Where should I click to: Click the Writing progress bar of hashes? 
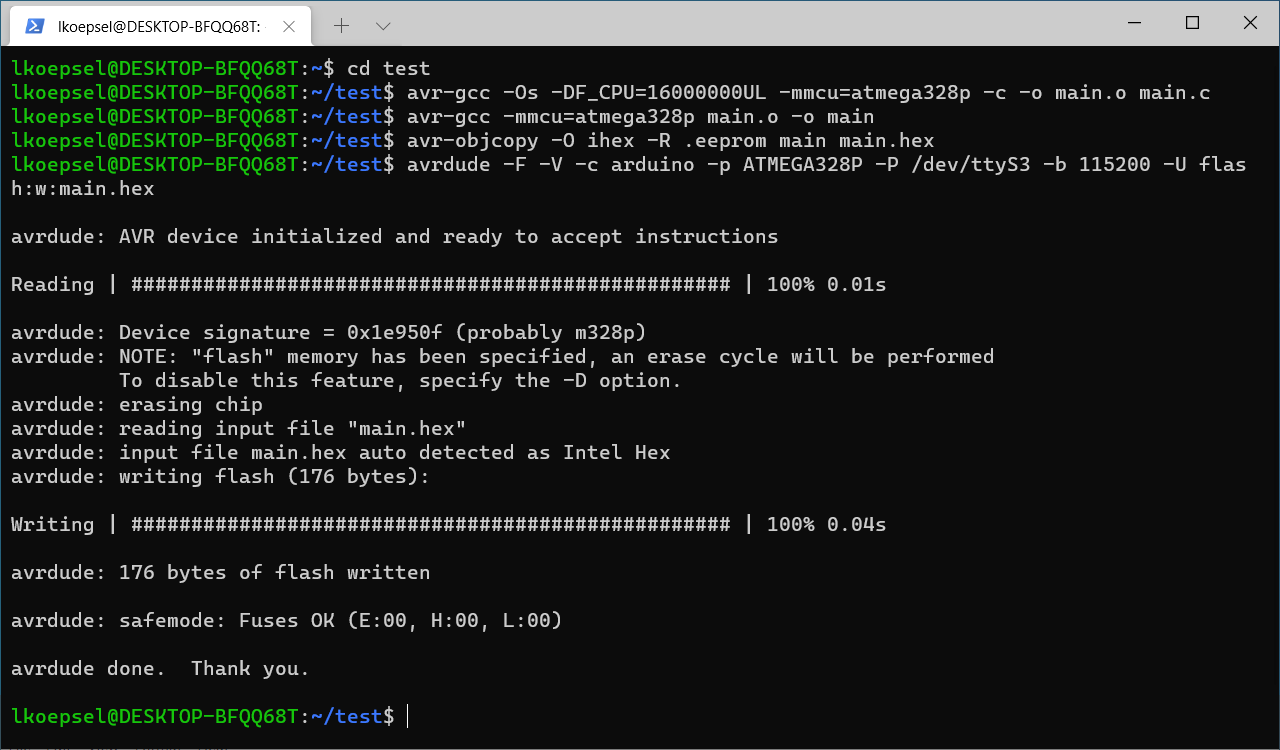pyautogui.click(x=431, y=524)
